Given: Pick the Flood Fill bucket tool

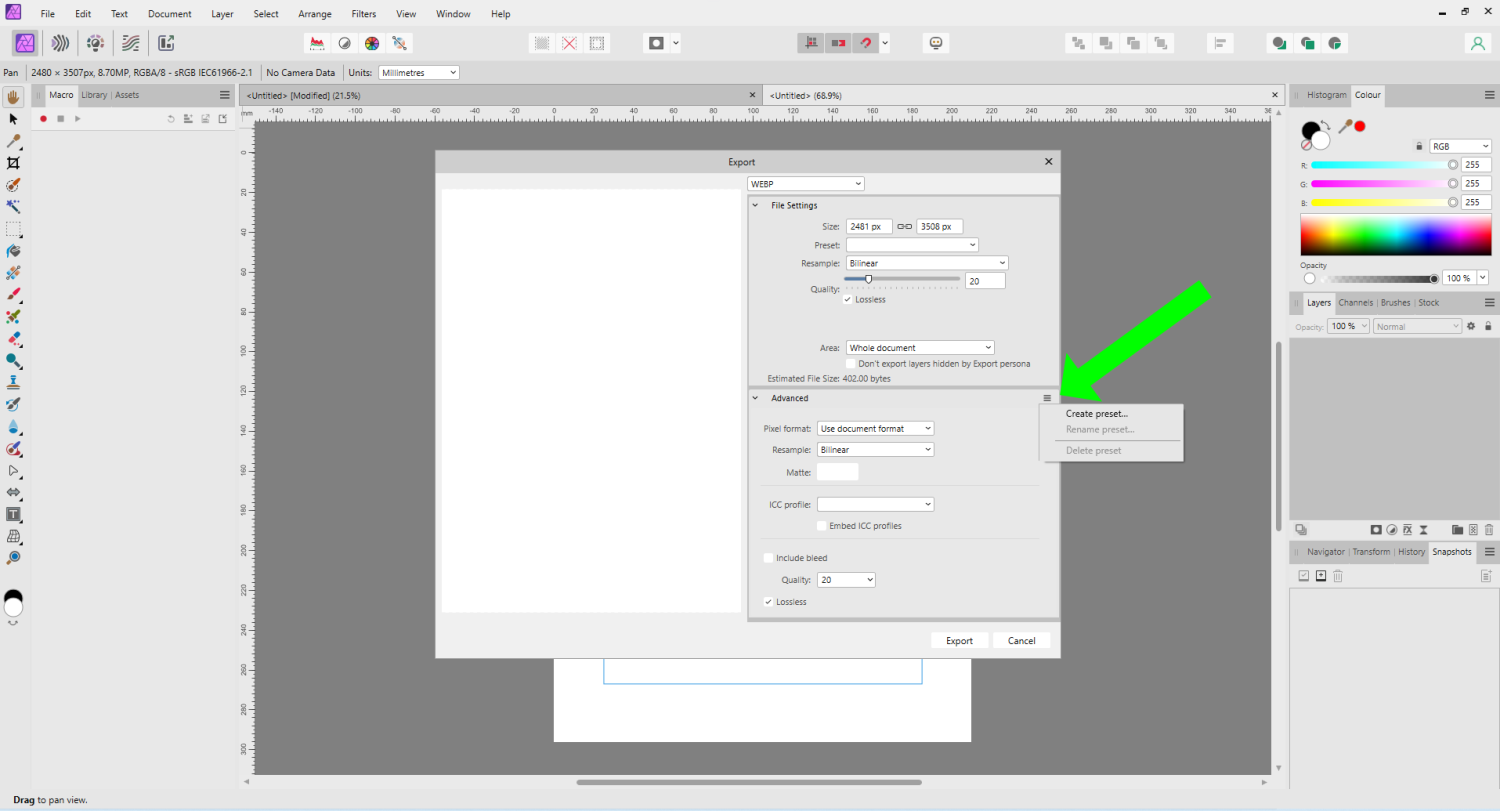Looking at the screenshot, I should point(13,251).
